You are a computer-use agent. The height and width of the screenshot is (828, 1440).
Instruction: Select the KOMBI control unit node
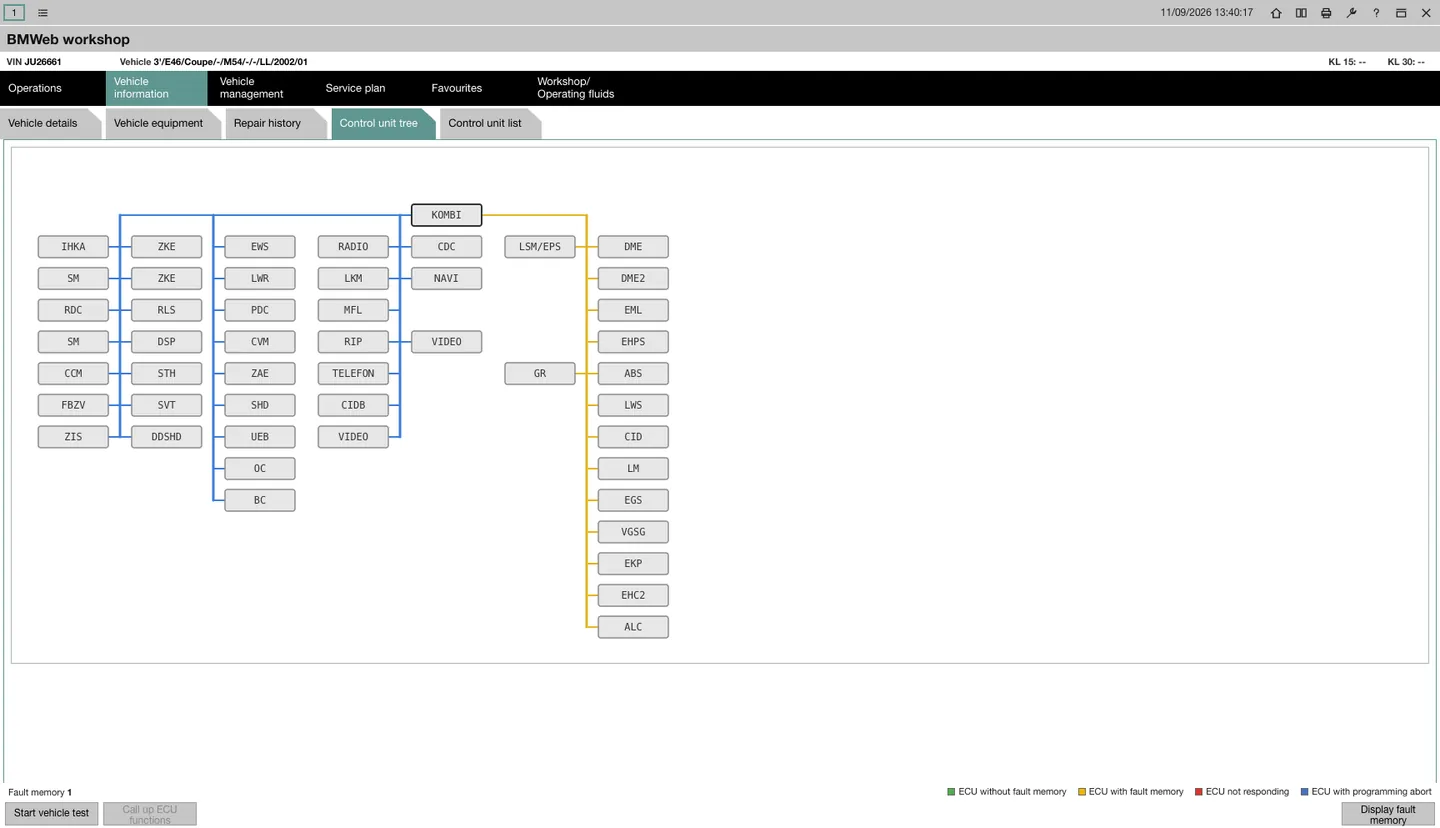tap(446, 215)
